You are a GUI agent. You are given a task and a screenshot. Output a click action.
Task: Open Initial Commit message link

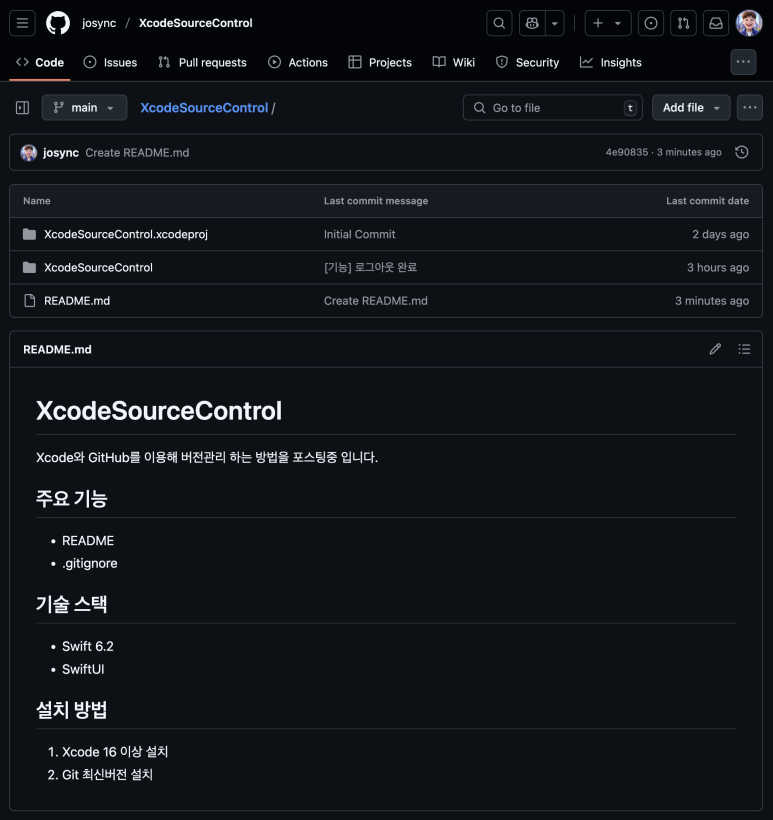coord(359,234)
